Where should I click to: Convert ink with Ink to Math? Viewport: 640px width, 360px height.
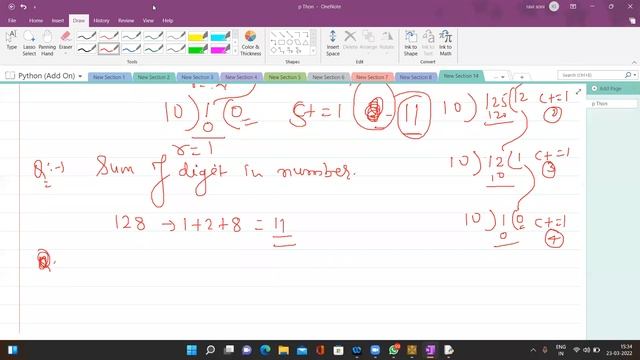point(445,43)
